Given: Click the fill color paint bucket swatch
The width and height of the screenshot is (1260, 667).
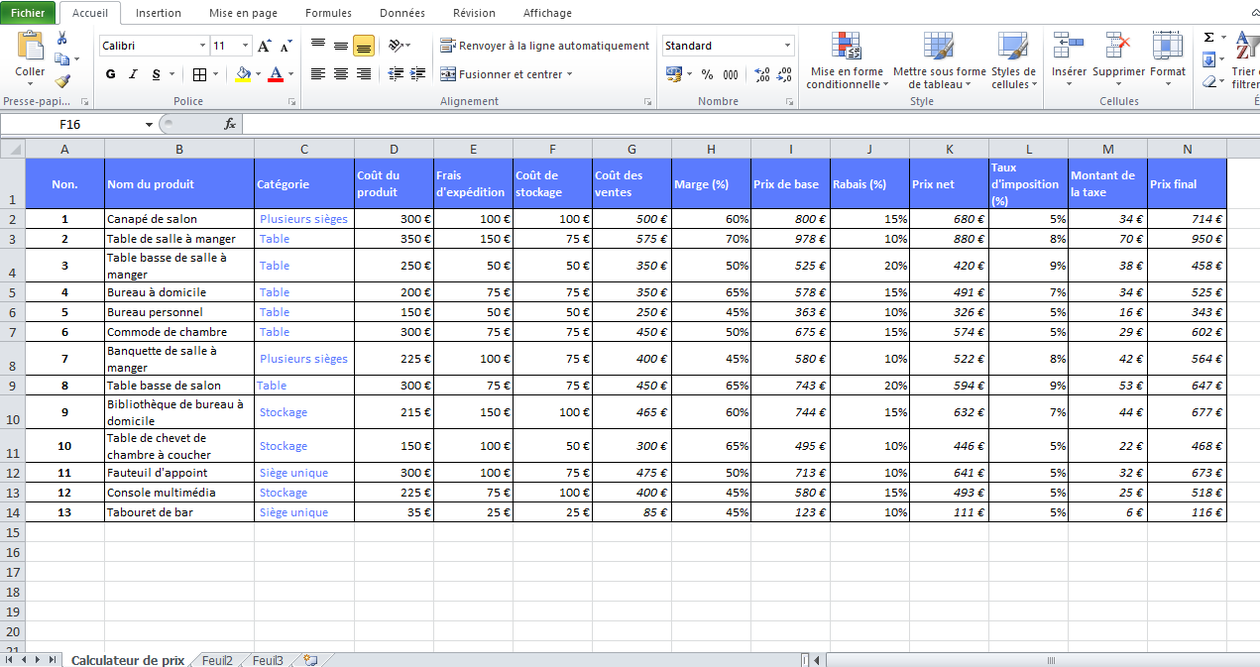Looking at the screenshot, I should tap(243, 74).
